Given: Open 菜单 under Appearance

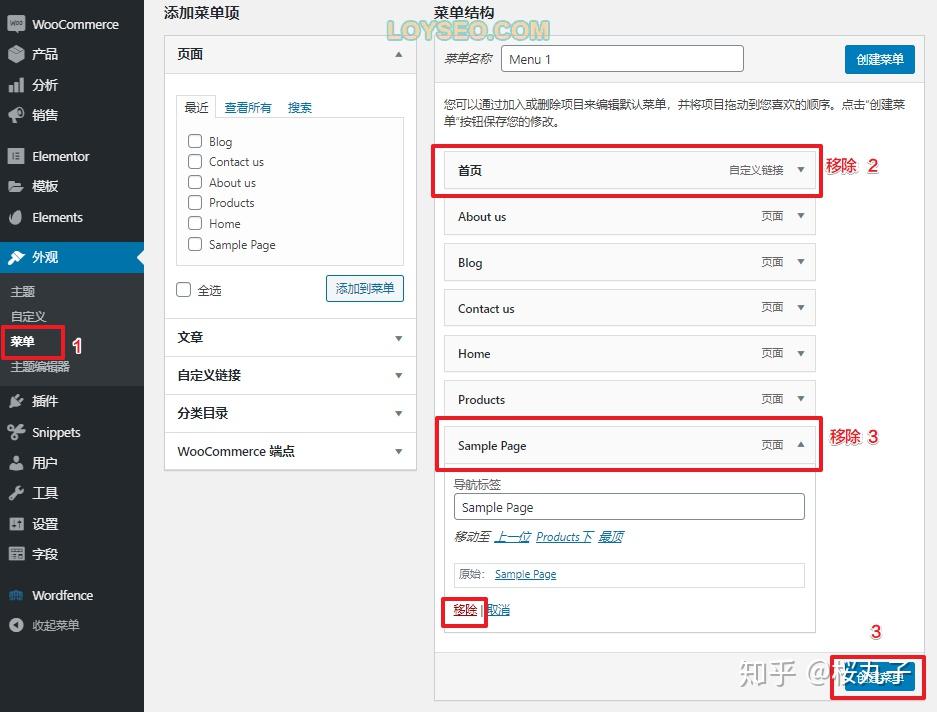Looking at the screenshot, I should click(23, 341).
